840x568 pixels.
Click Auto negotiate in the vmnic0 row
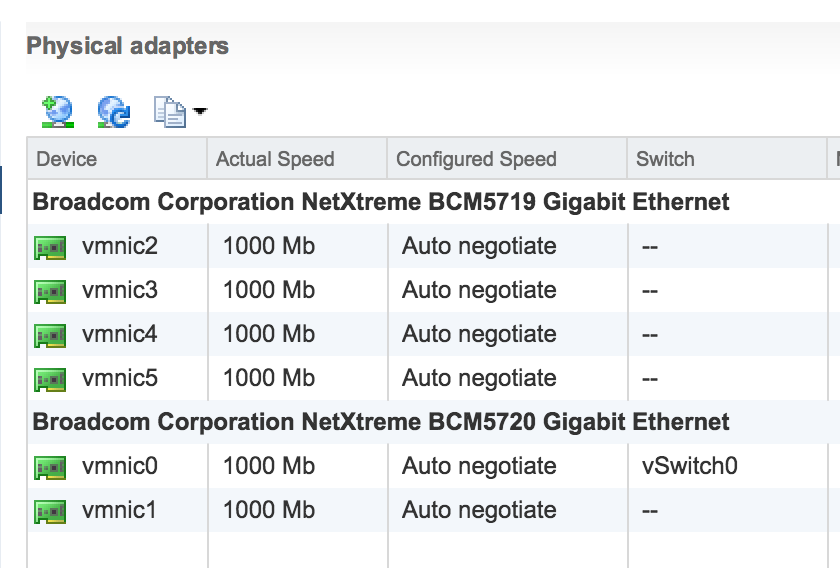coord(479,467)
